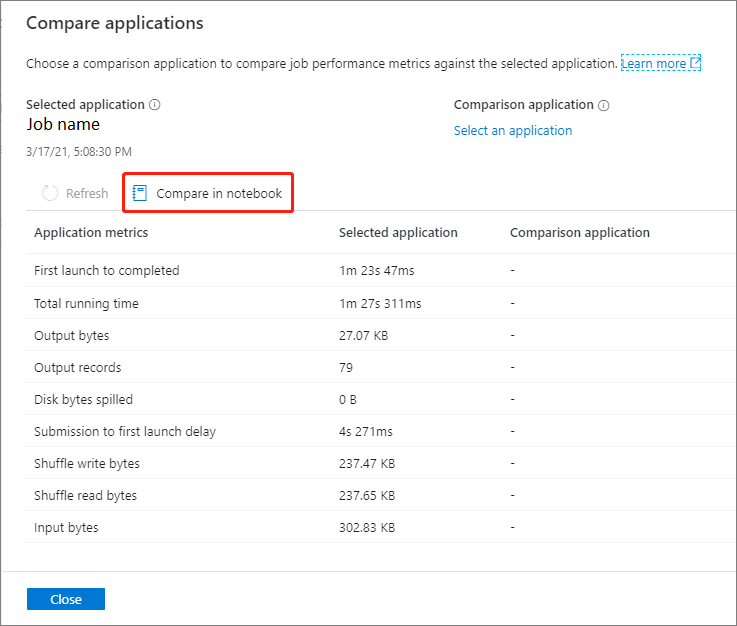Click the Shuffle write bytes metric

tap(87, 463)
